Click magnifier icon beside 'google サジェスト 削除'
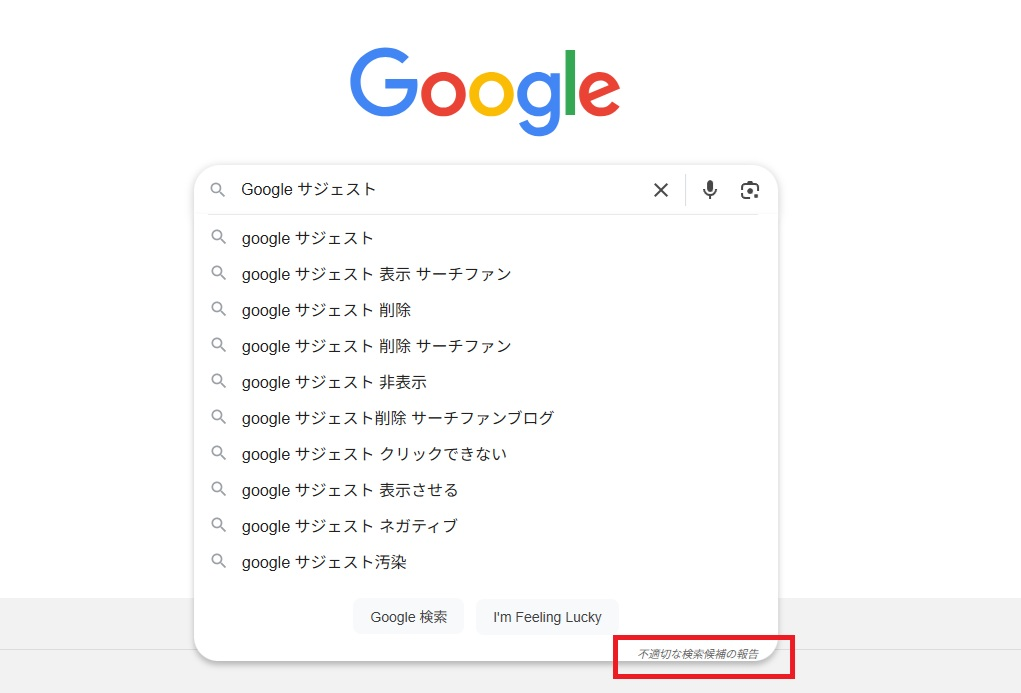 click(218, 310)
